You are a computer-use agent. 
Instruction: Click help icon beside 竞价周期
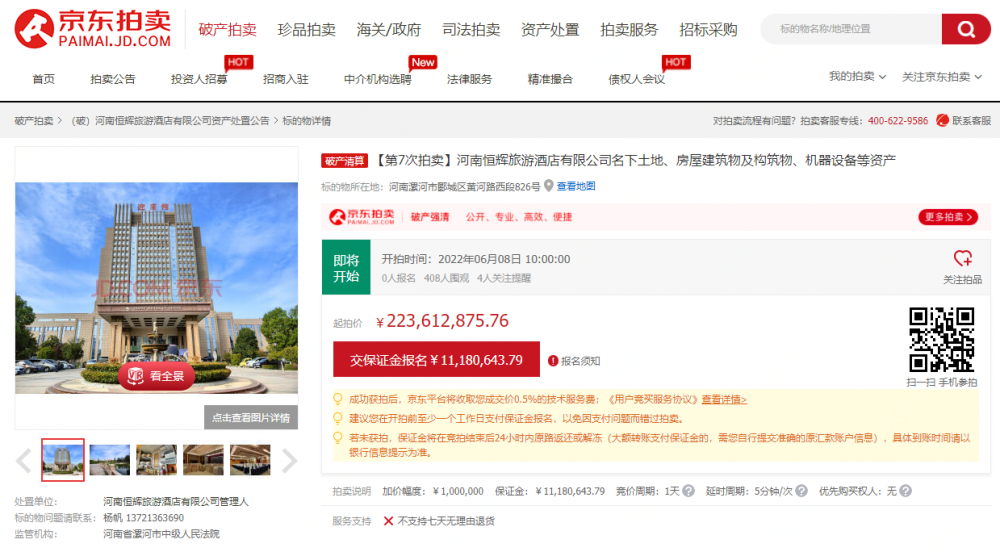click(x=688, y=491)
